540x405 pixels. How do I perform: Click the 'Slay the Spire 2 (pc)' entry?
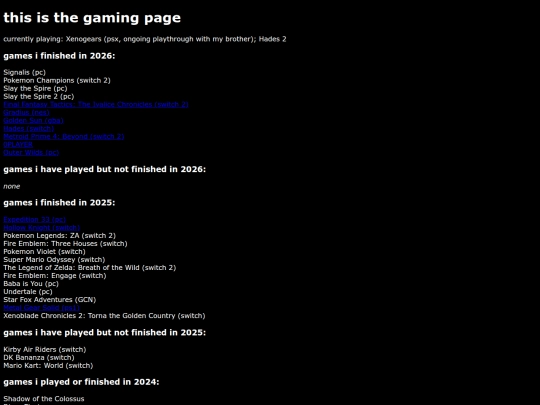pos(39,96)
